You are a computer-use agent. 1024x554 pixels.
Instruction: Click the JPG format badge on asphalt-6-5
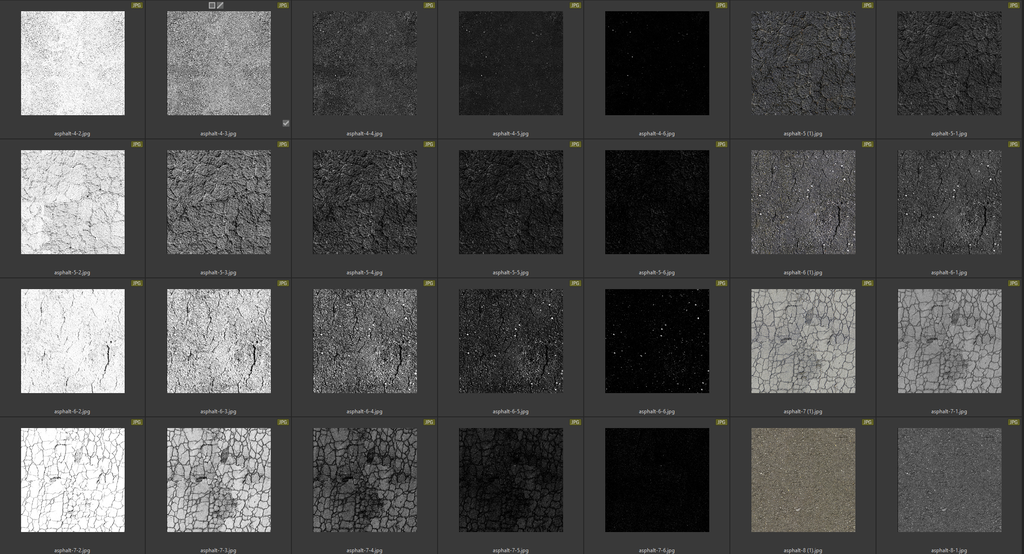coord(575,283)
